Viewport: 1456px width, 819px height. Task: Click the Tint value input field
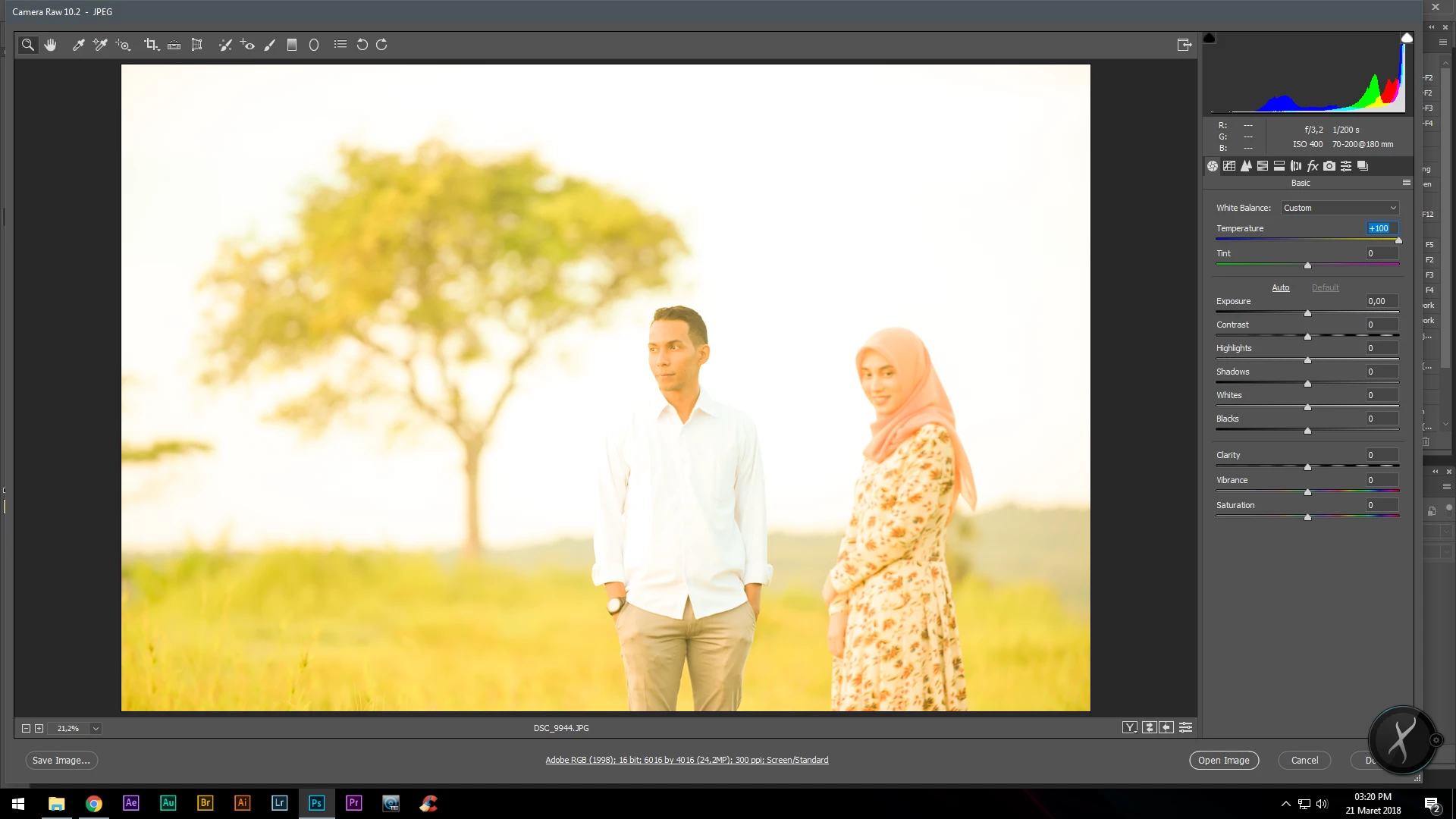(1382, 253)
